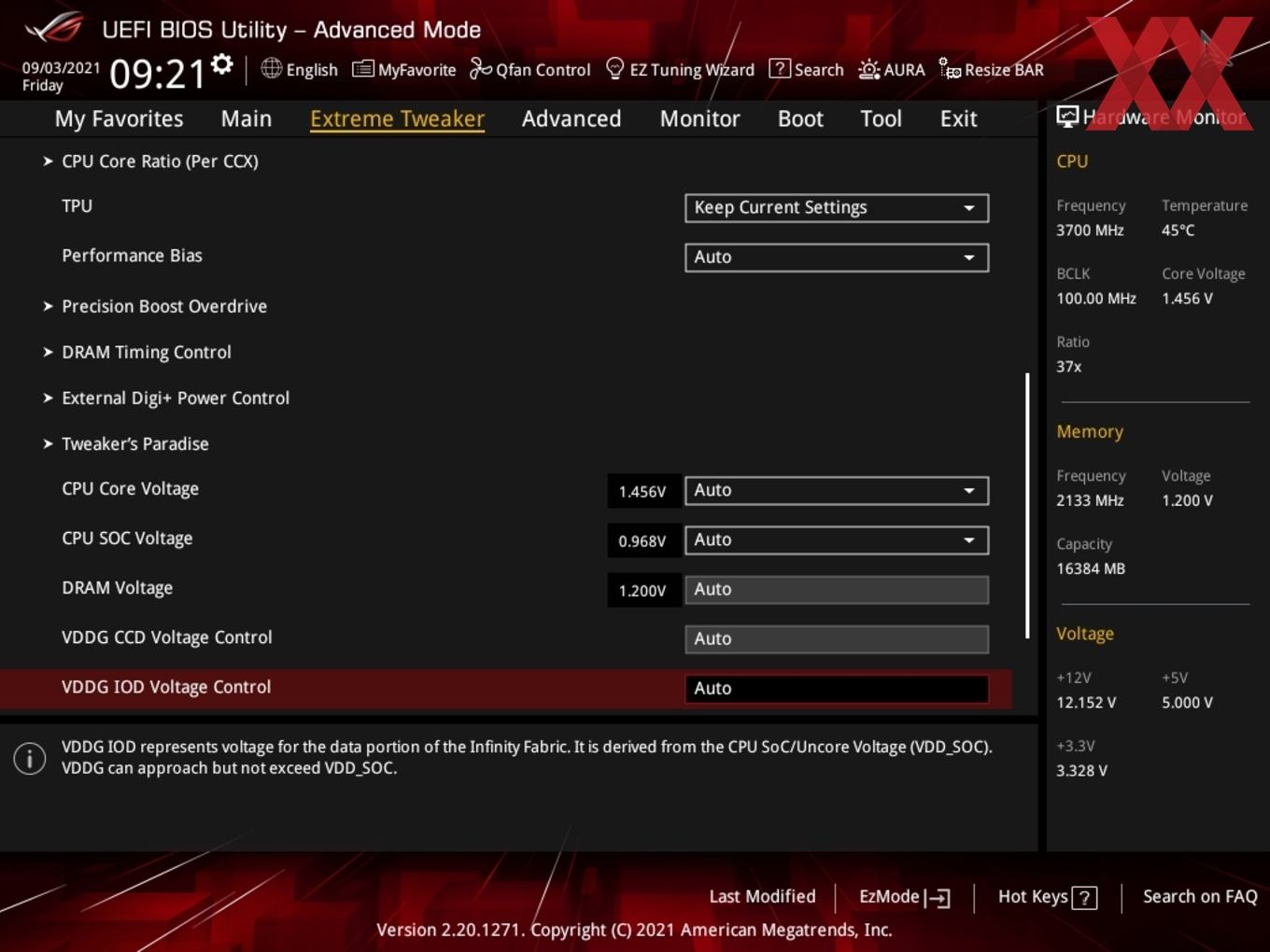The width and height of the screenshot is (1270, 952).
Task: Click the EzMode switch arrow icon
Action: tap(938, 898)
